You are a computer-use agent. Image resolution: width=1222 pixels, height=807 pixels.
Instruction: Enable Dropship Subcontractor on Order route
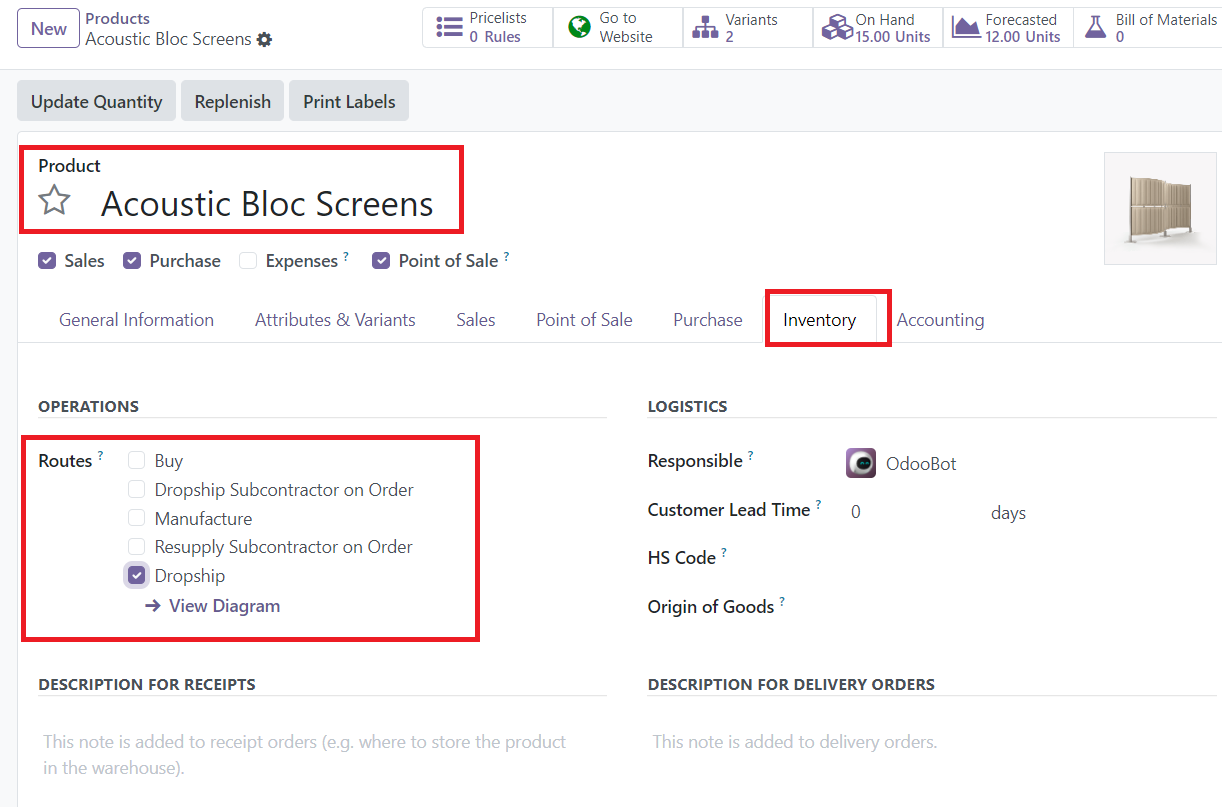pos(137,490)
